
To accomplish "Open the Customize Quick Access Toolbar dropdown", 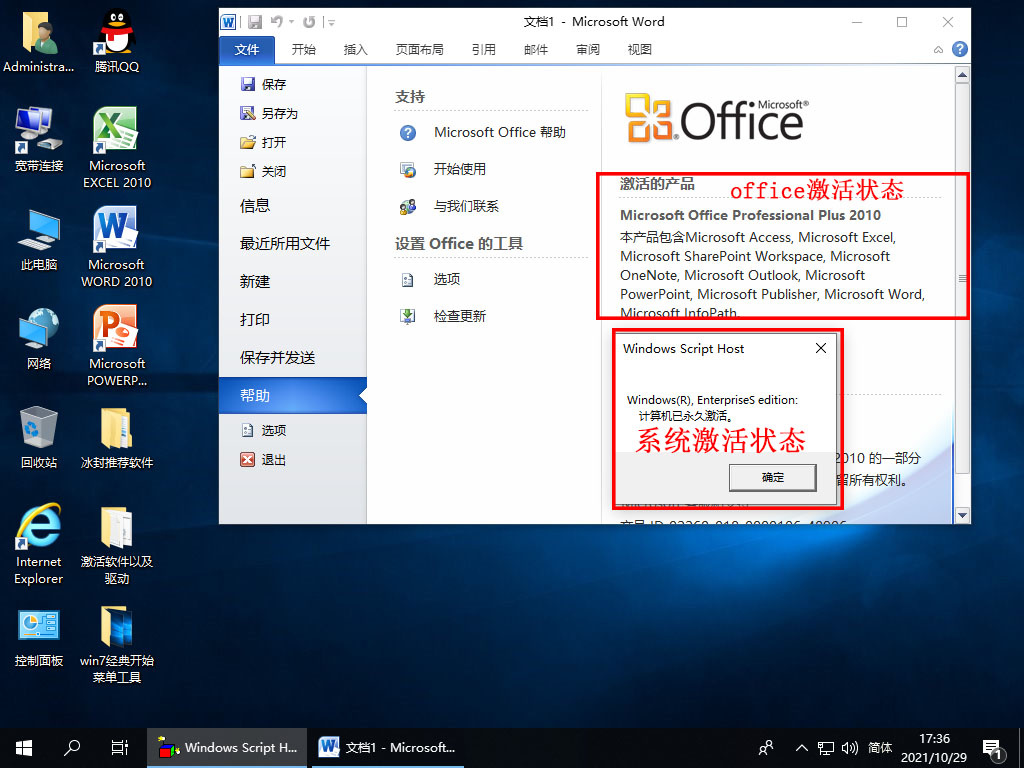I will click(x=332, y=22).
